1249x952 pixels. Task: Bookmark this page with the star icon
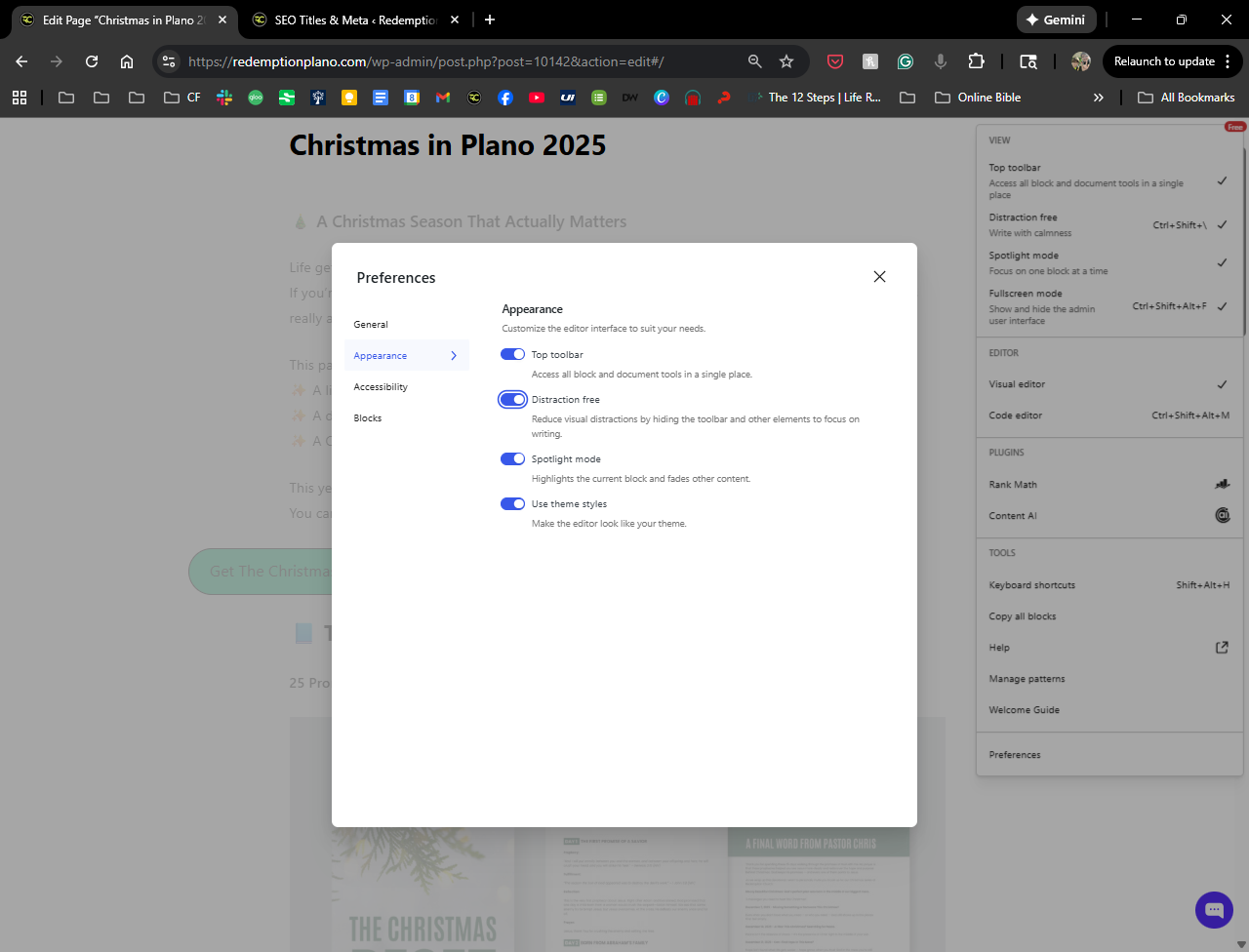tap(786, 61)
